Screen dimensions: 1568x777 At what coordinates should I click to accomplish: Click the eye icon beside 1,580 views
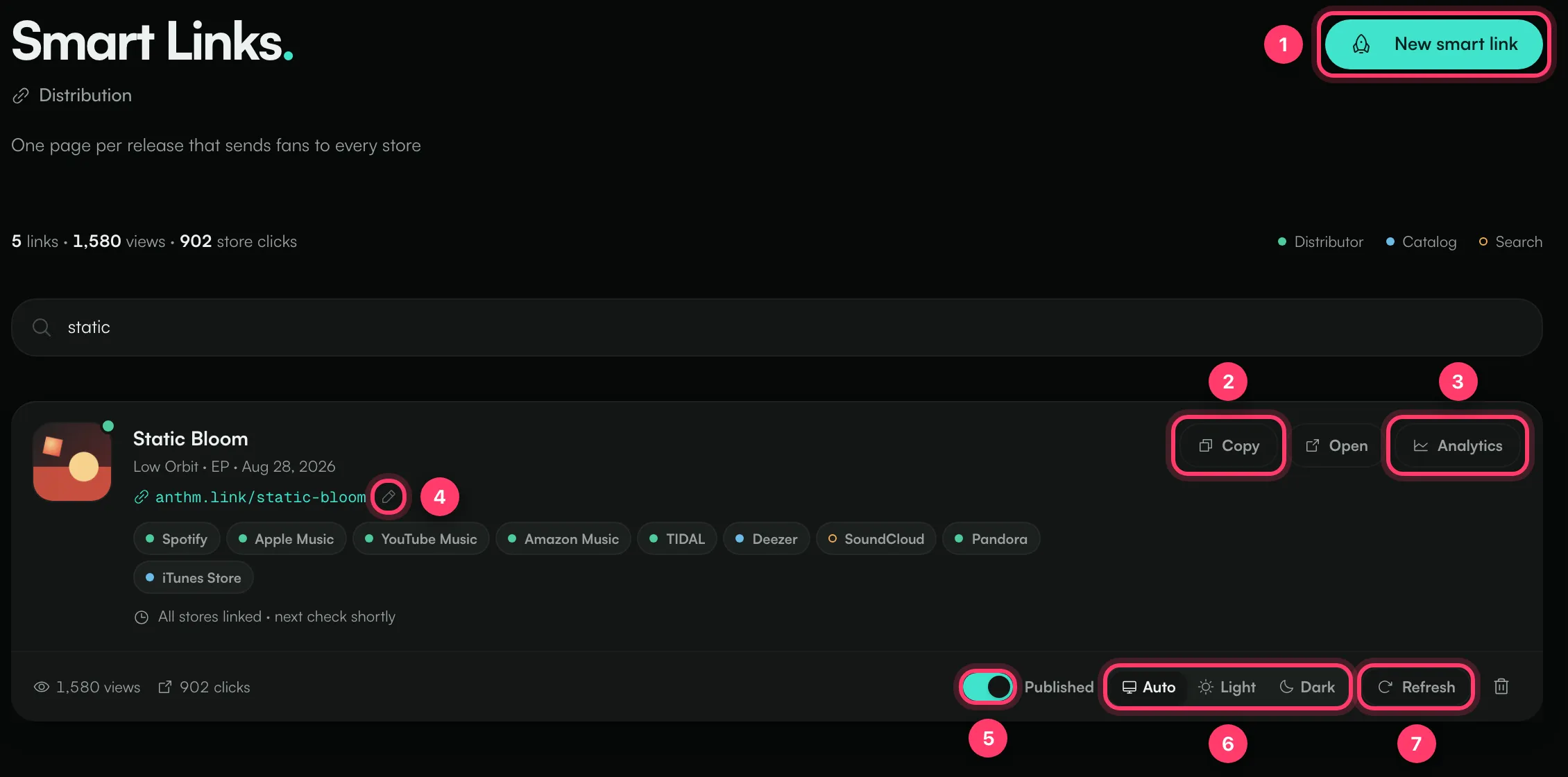coord(42,687)
